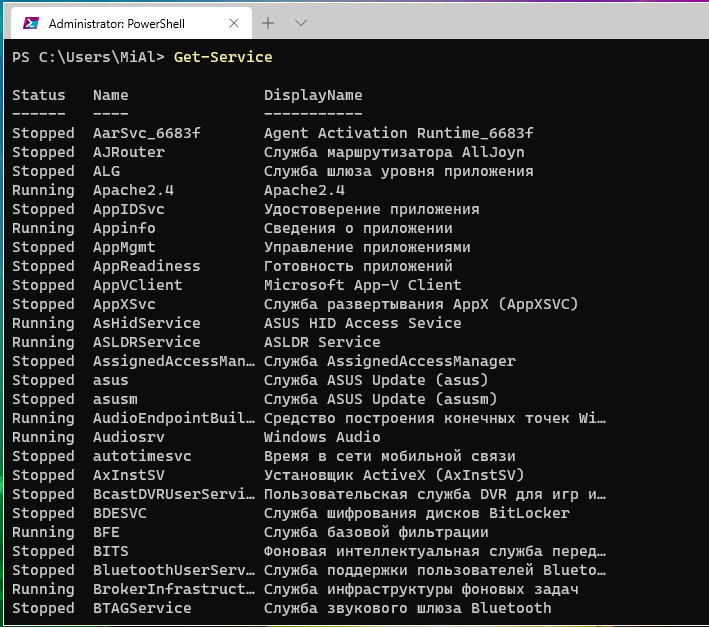The width and height of the screenshot is (709, 627).
Task: Click the BrokerInfrastruct… service name
Action: click(174, 589)
